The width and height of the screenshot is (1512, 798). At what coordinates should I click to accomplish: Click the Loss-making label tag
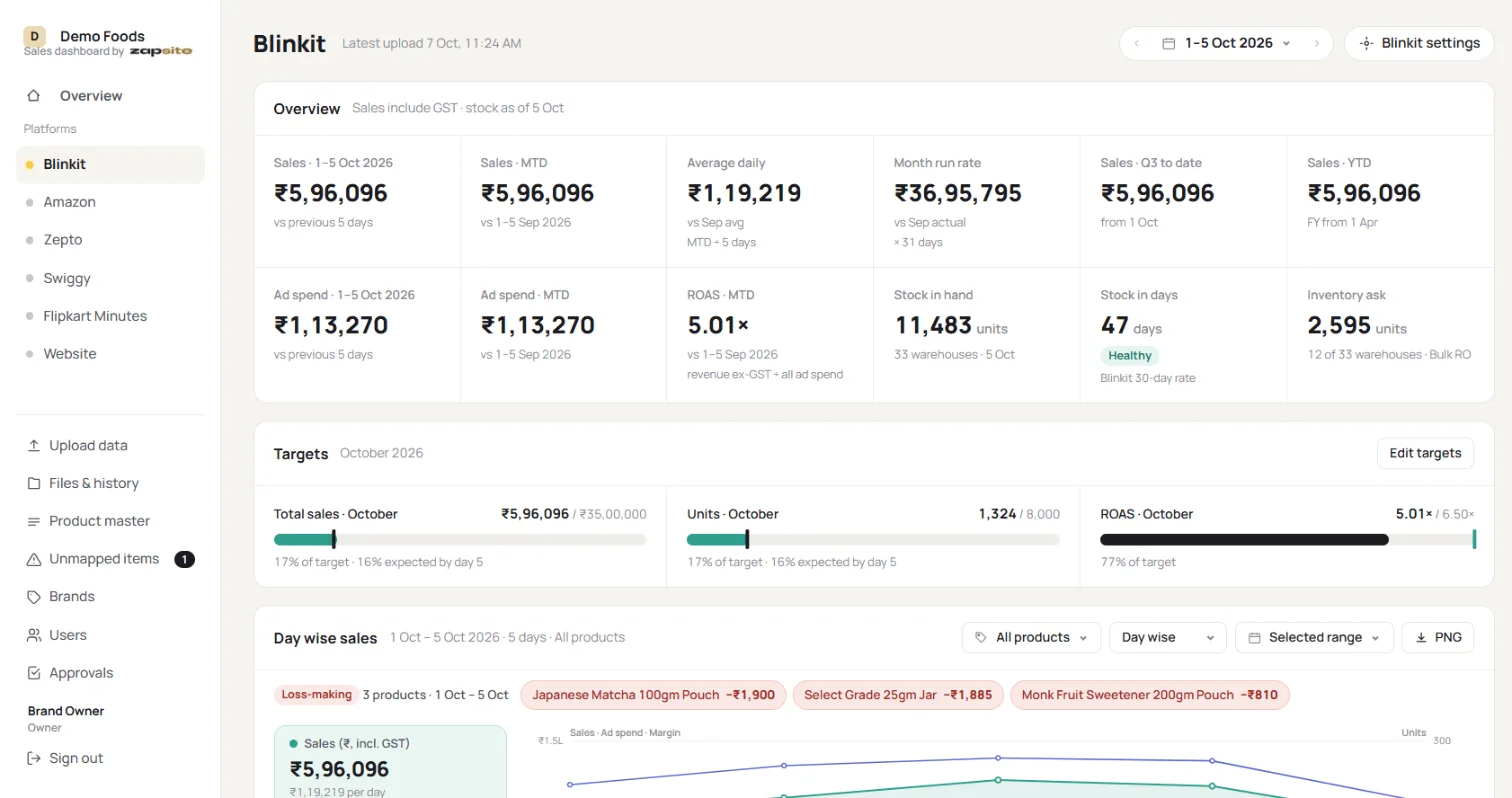point(316,695)
